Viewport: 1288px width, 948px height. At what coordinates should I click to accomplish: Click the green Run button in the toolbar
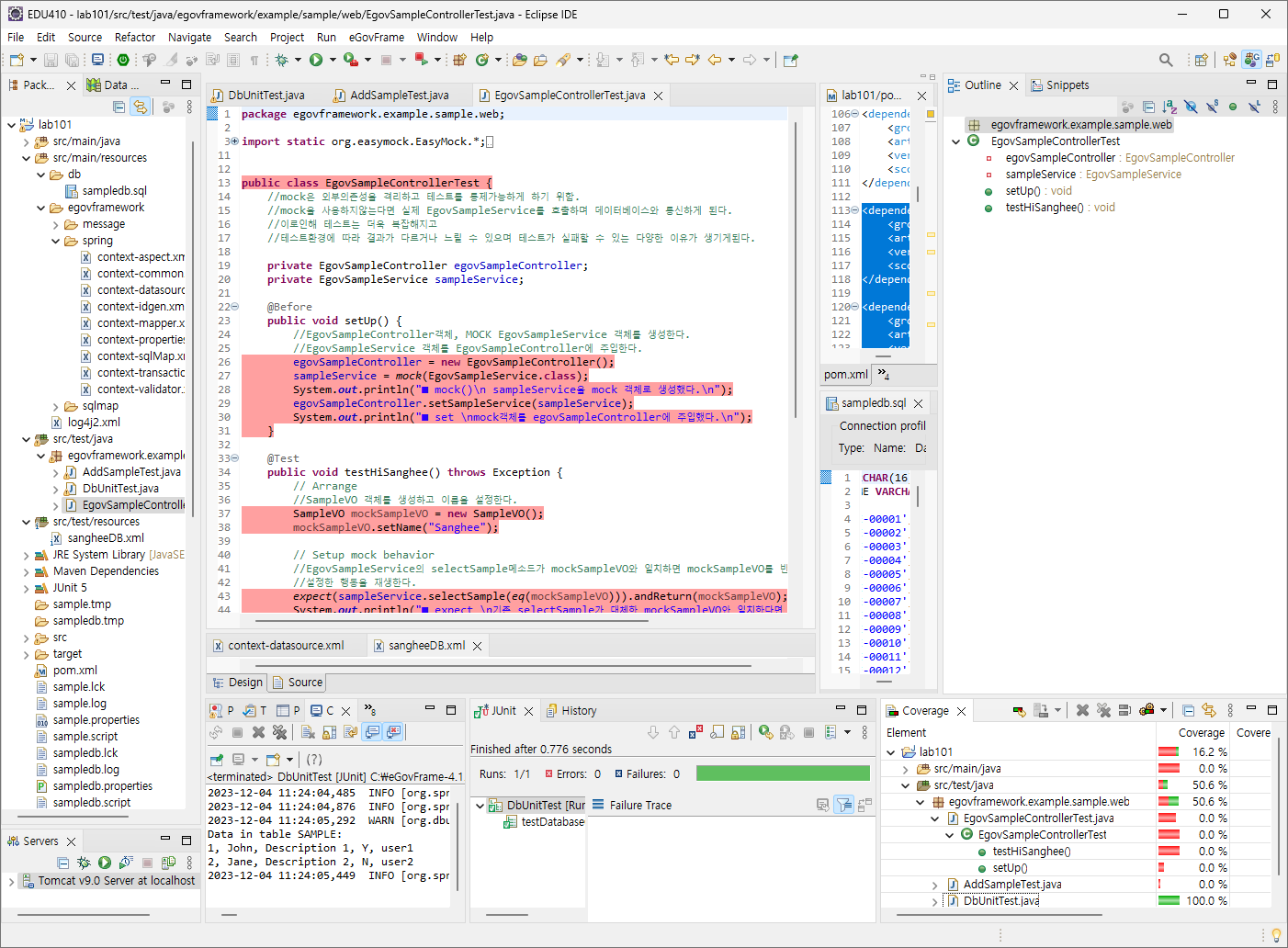click(x=316, y=60)
